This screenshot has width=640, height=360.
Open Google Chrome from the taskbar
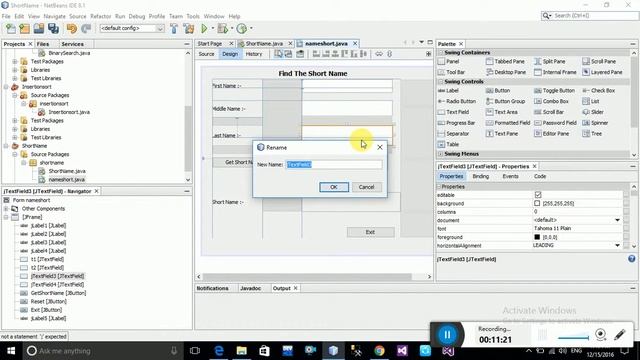click(x=379, y=351)
